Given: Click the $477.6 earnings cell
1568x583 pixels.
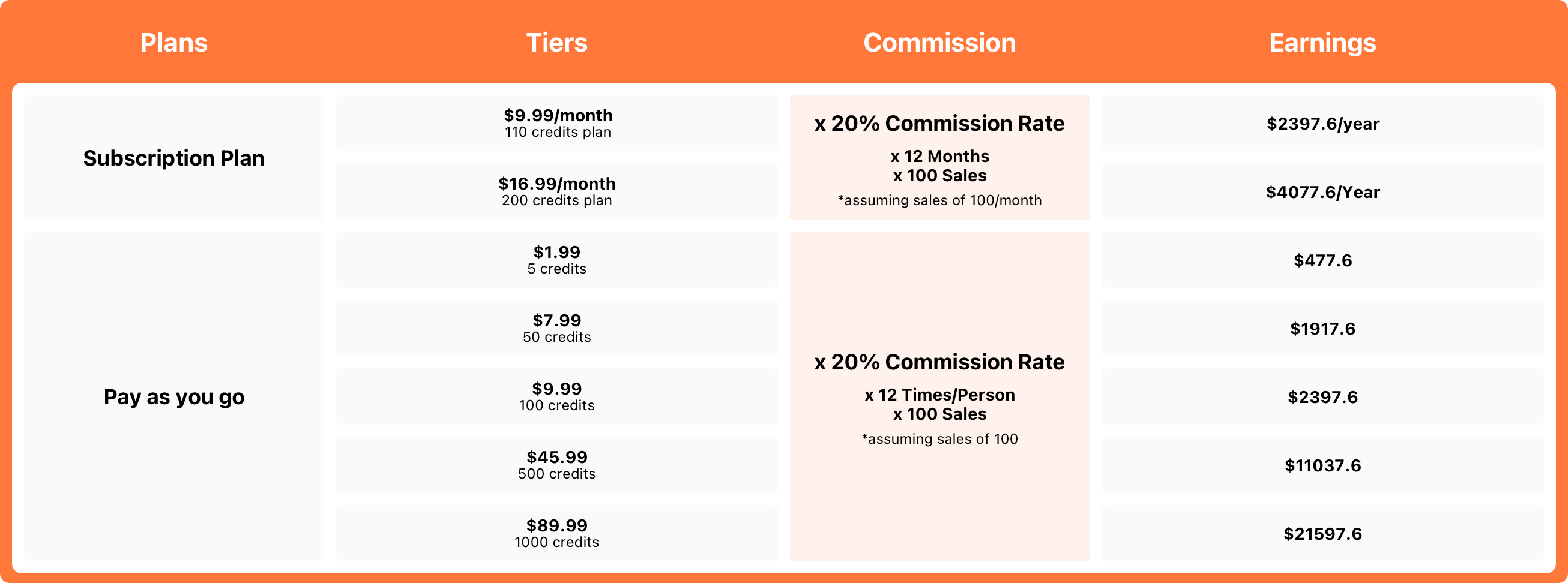Looking at the screenshot, I should [1322, 260].
